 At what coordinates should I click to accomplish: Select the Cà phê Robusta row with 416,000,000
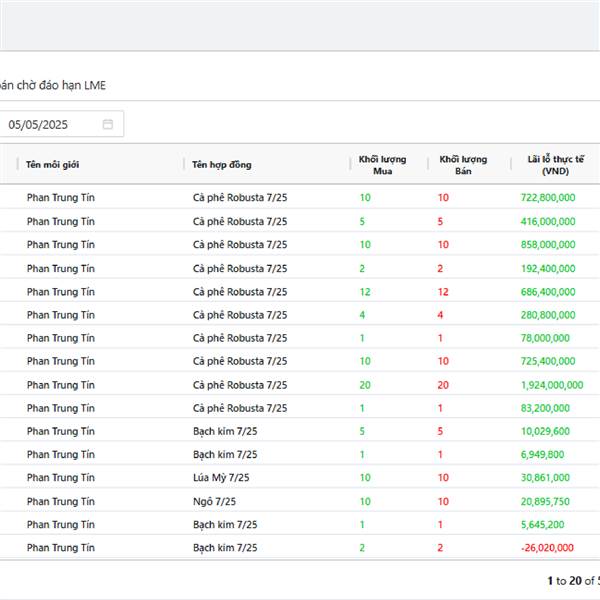point(300,221)
